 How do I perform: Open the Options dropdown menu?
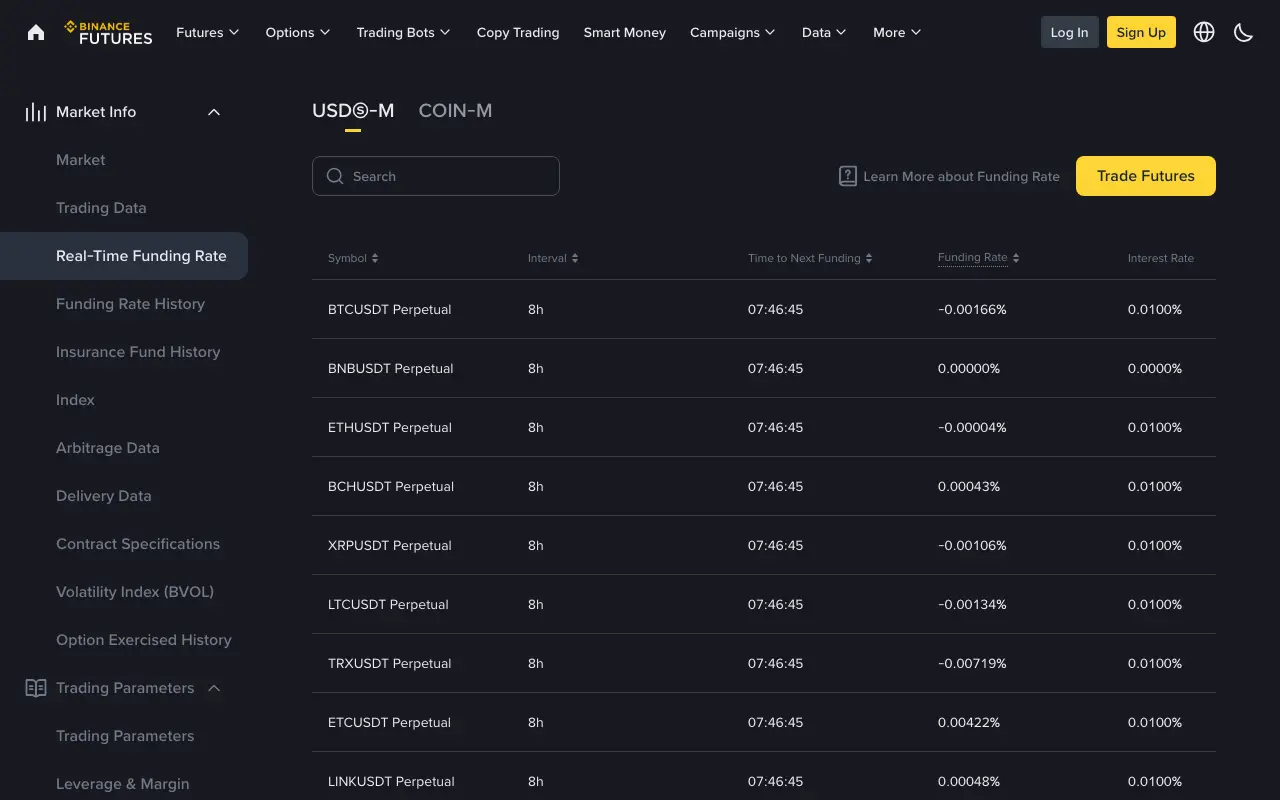[x=298, y=32]
